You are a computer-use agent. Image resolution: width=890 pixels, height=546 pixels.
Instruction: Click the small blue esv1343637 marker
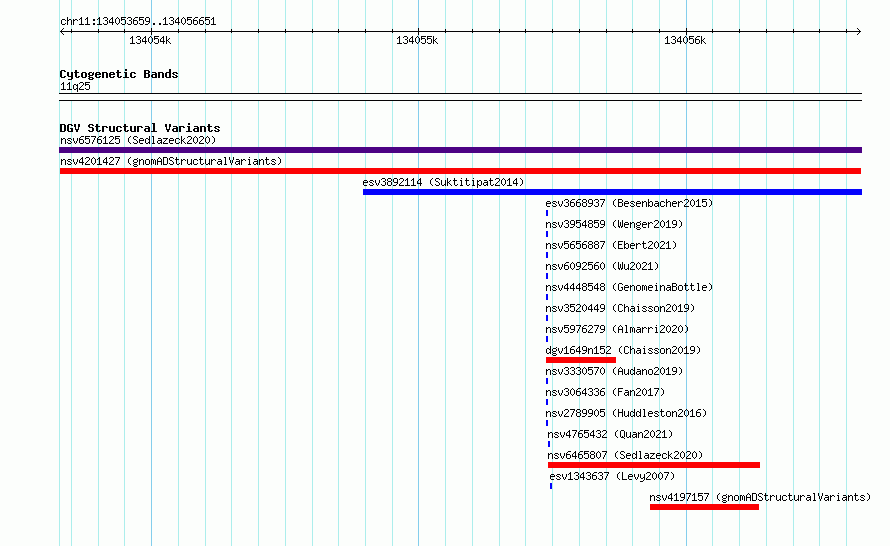pos(551,486)
